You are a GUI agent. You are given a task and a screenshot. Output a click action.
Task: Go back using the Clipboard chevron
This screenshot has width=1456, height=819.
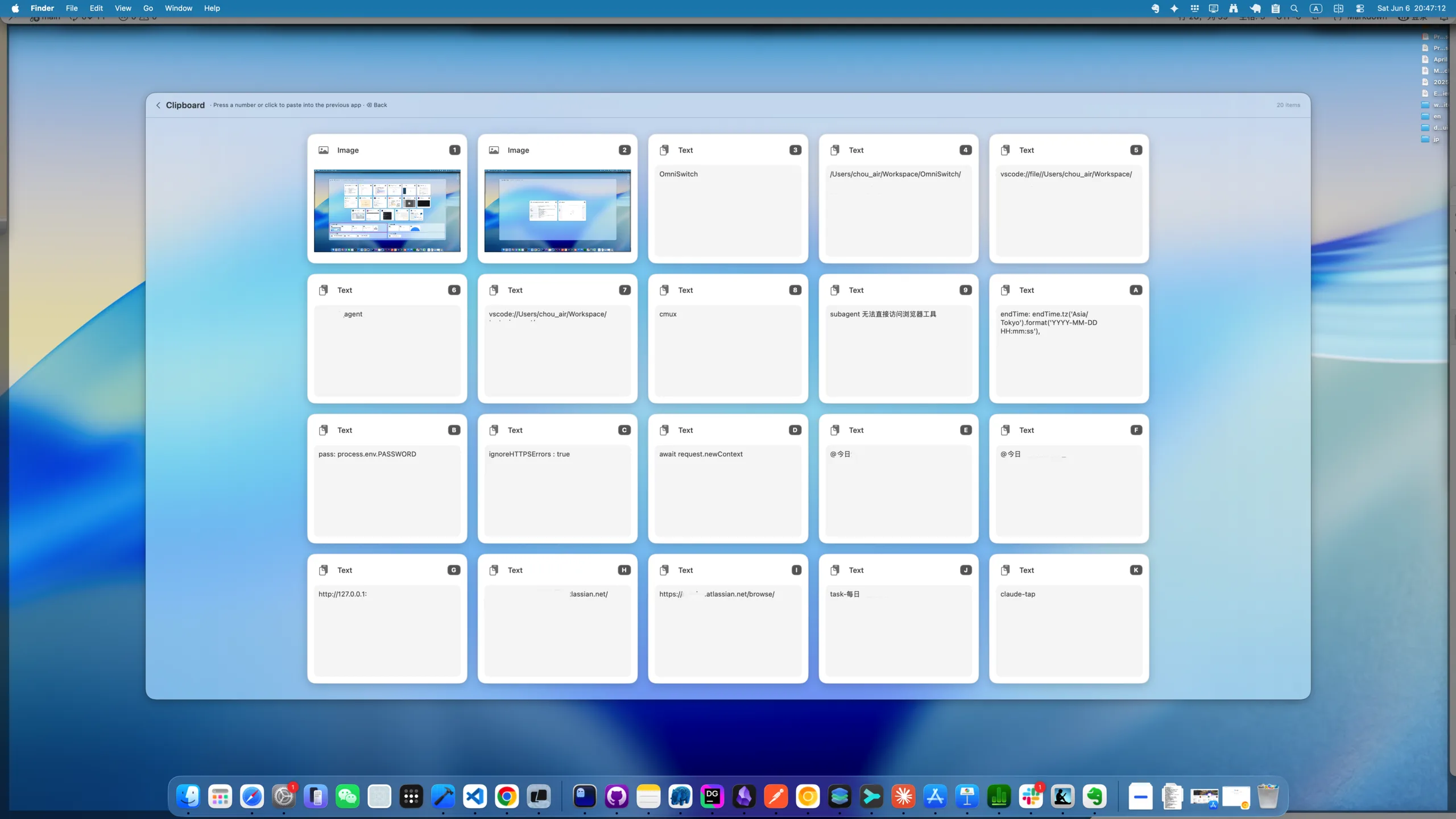(158, 105)
